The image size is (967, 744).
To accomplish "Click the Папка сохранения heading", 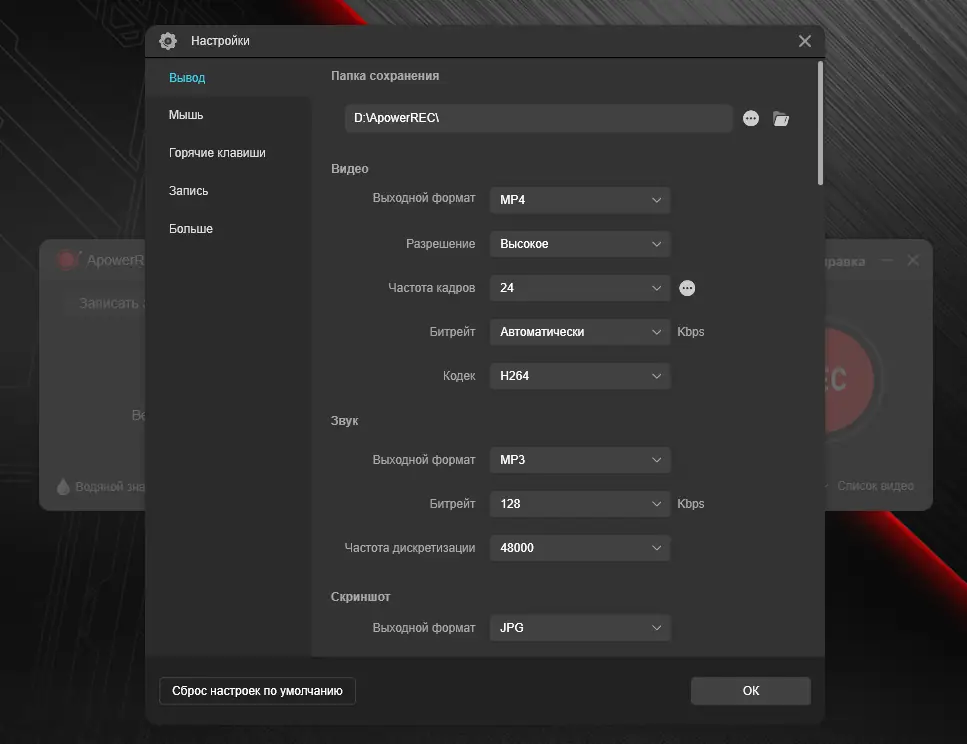I will click(x=385, y=76).
